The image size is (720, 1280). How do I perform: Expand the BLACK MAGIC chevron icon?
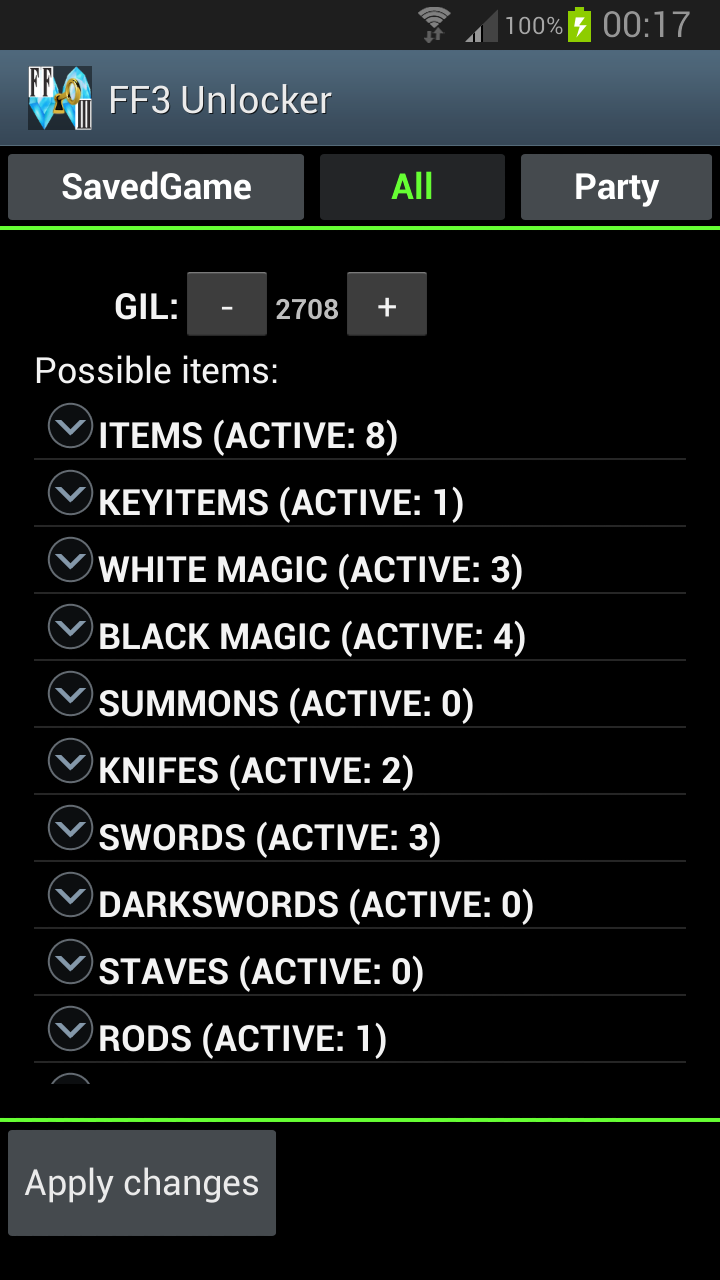point(71,627)
